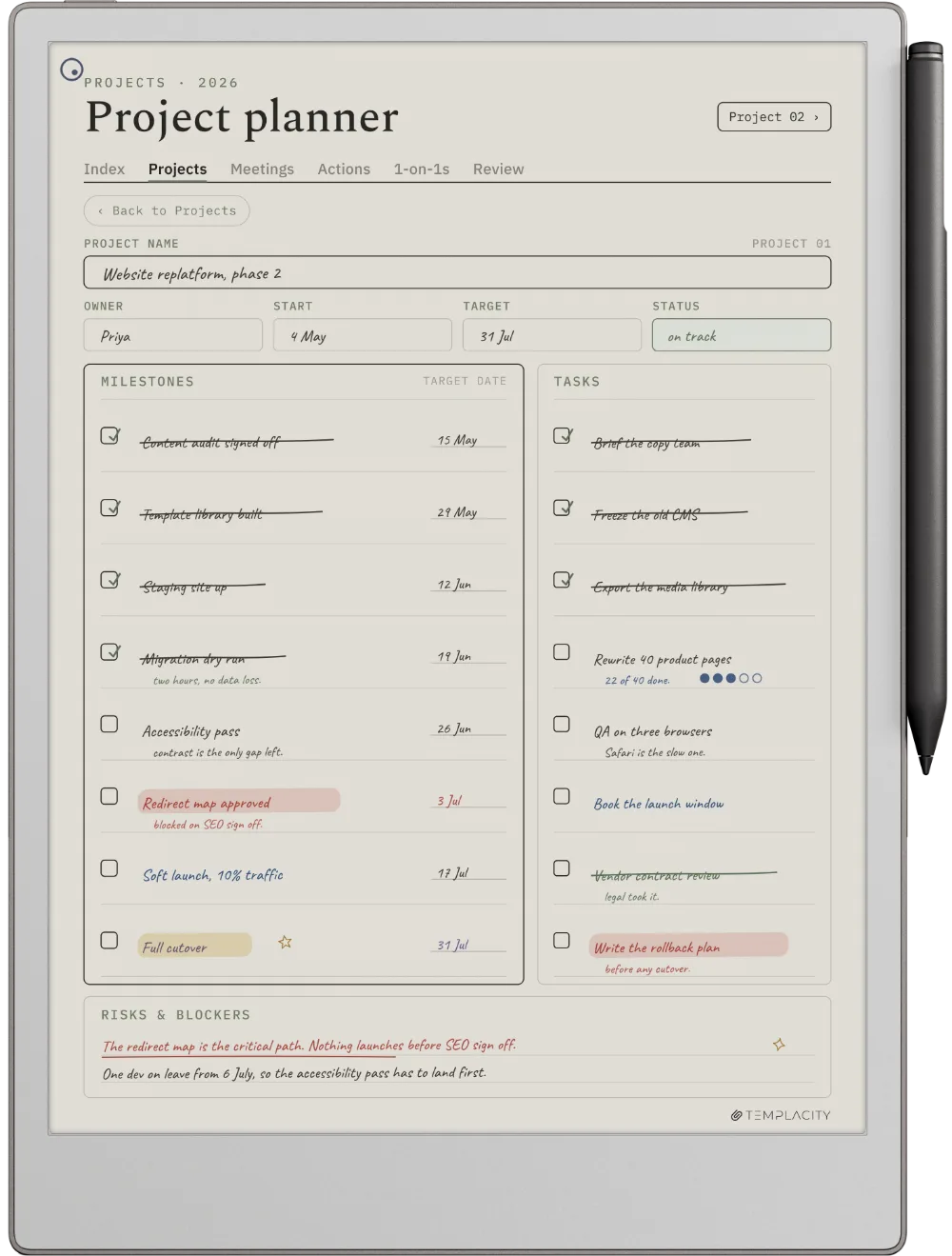Uncheck Template library built milestone
952x1256 pixels.
pos(110,508)
